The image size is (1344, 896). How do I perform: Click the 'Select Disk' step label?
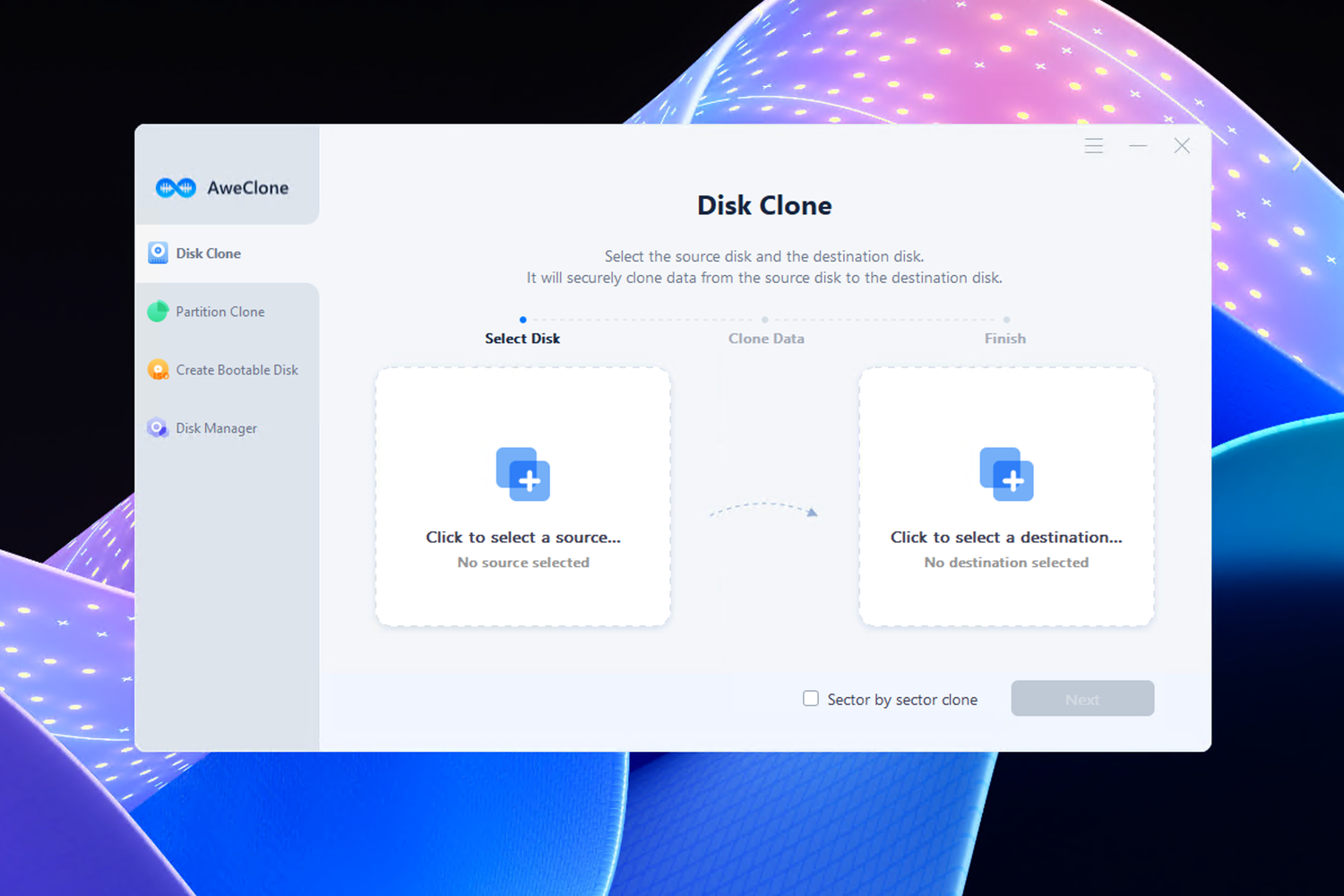[x=522, y=339]
